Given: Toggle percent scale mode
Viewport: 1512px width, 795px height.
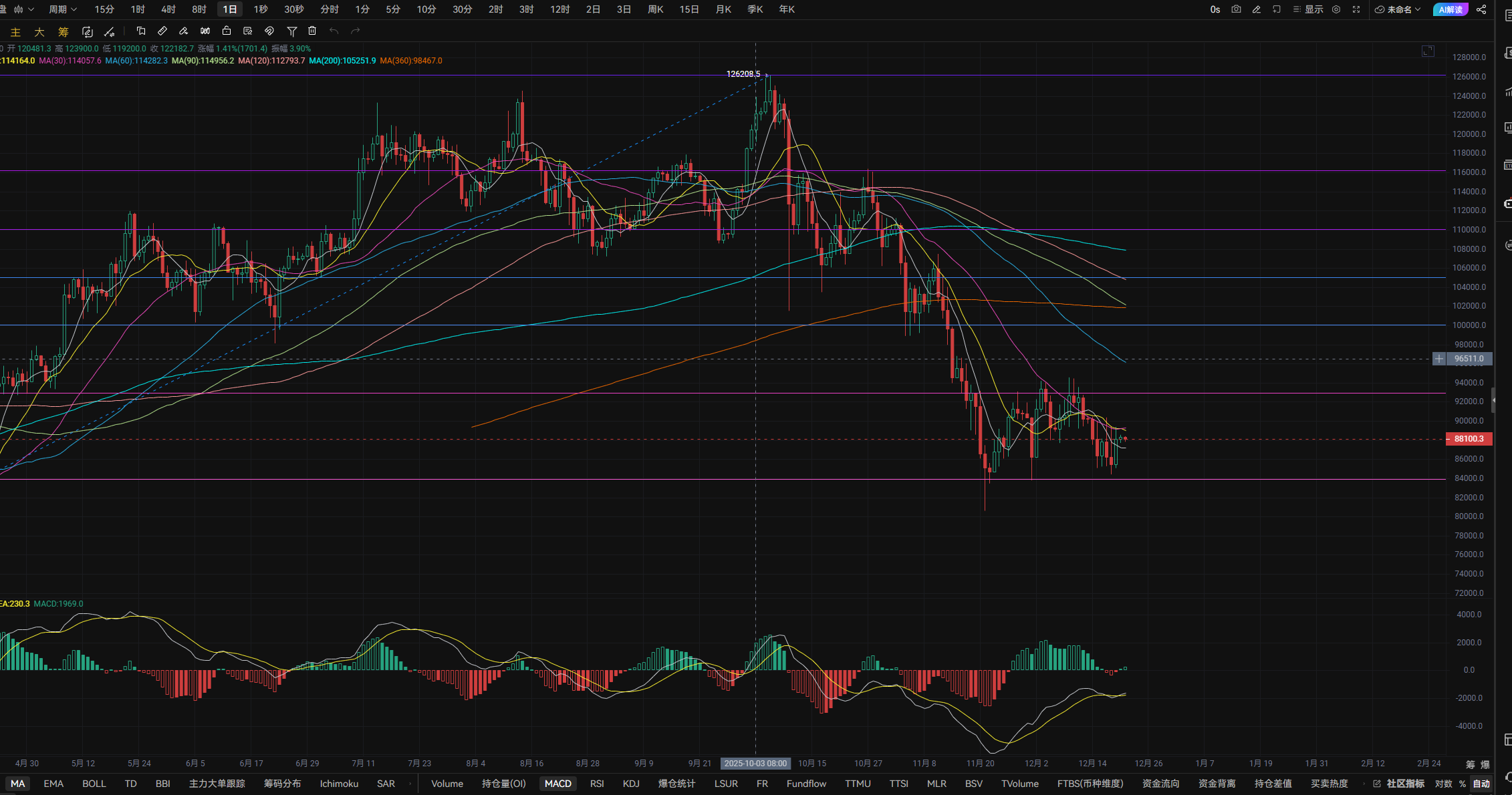Looking at the screenshot, I should tap(1463, 784).
